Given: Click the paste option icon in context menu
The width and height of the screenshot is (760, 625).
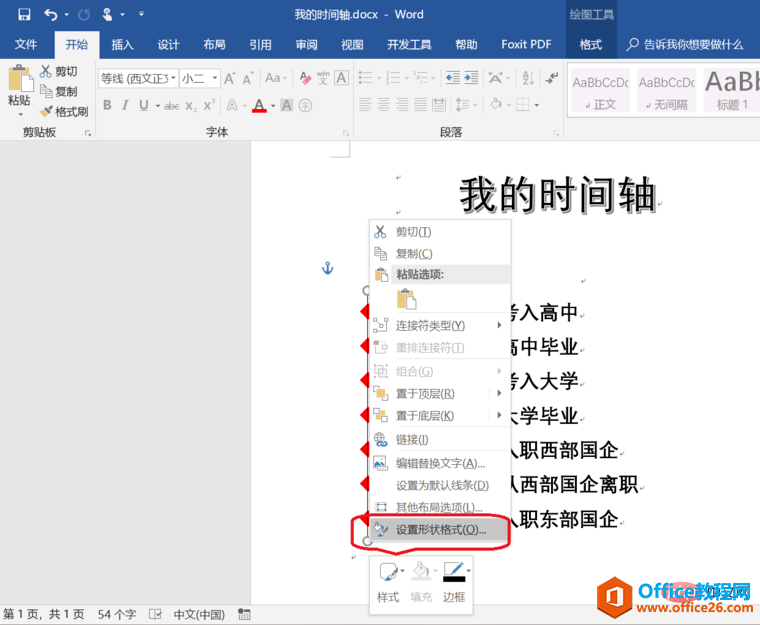Looking at the screenshot, I should tap(406, 298).
